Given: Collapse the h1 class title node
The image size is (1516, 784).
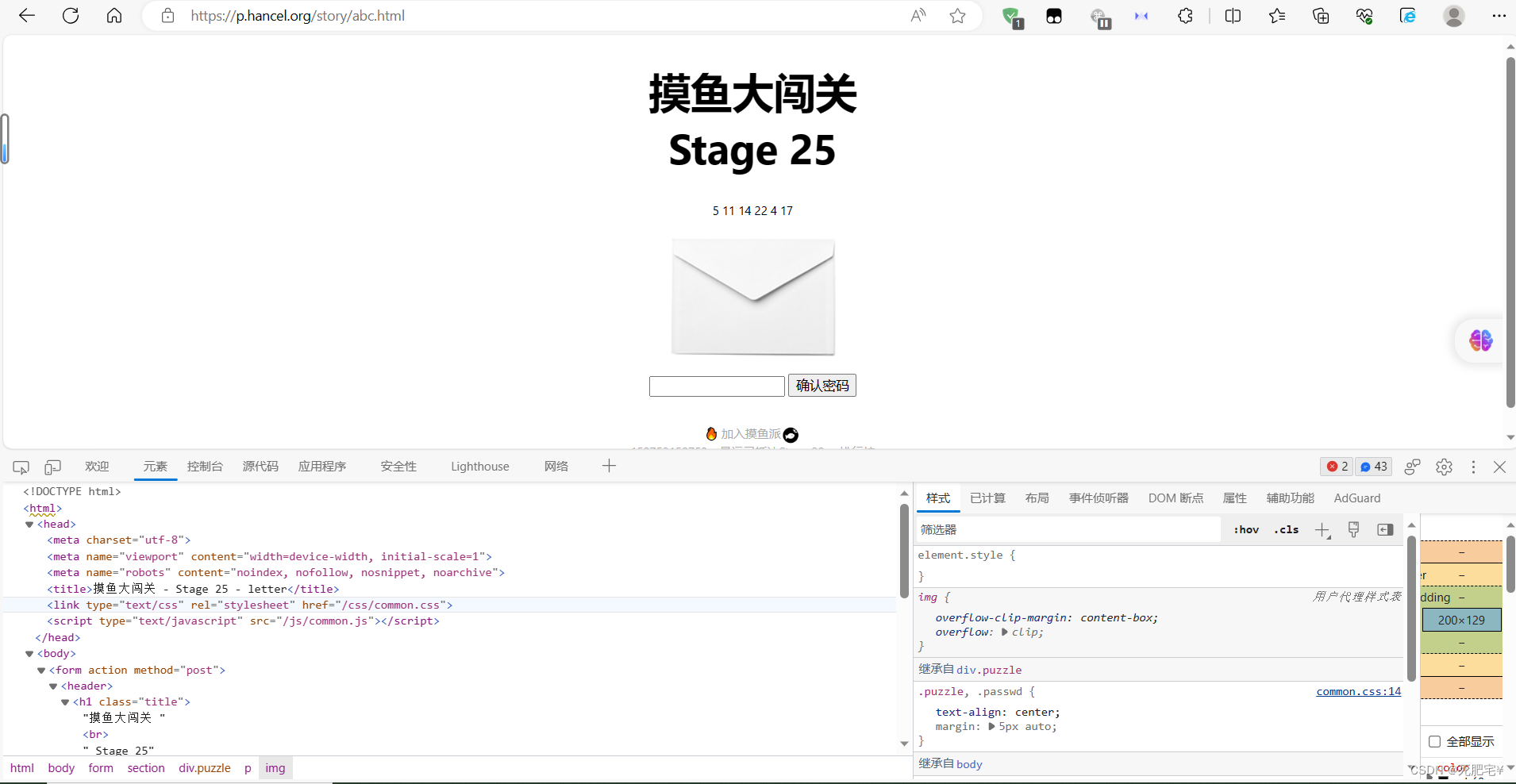Looking at the screenshot, I should [65, 702].
